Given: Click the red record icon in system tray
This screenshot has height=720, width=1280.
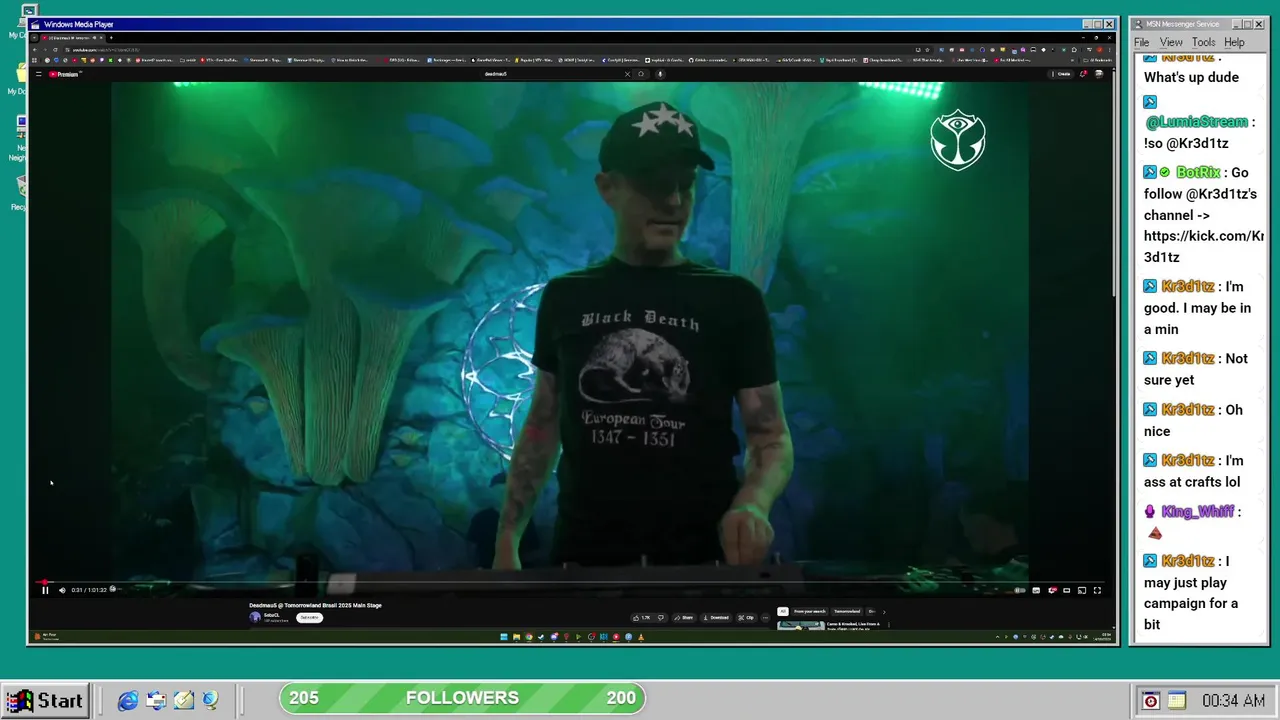Looking at the screenshot, I should 1151,701.
